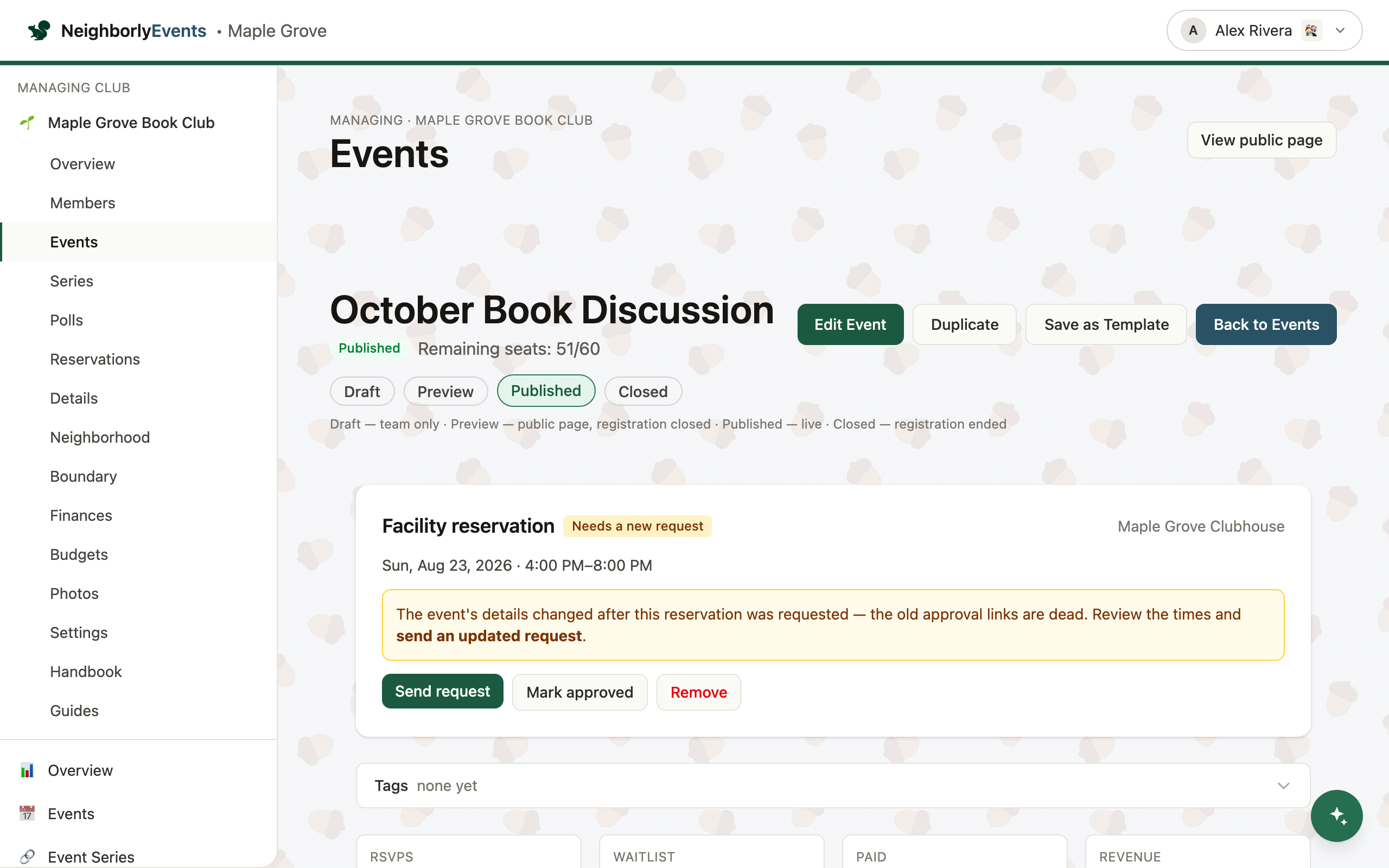Click Back to Events button

(1266, 324)
